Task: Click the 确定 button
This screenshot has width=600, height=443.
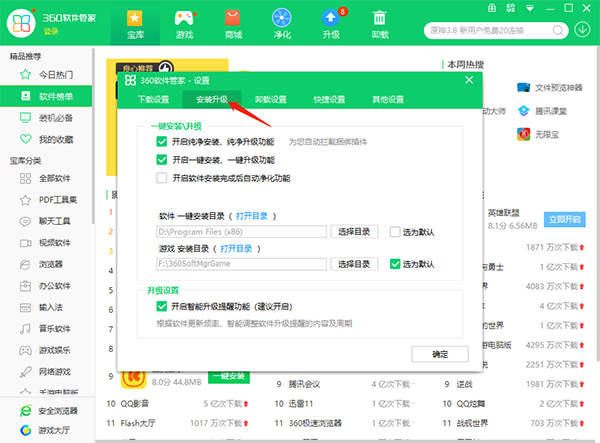Action: pyautogui.click(x=440, y=354)
